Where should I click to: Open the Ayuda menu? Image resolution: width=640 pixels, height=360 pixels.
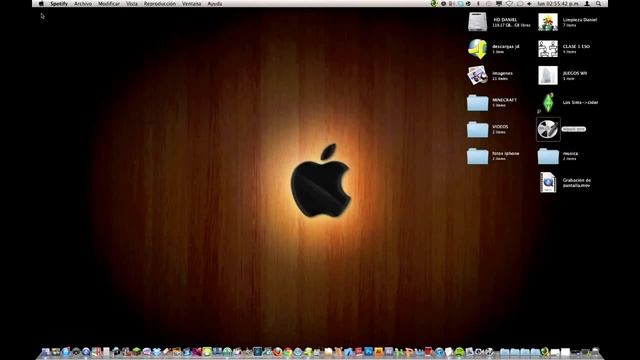[x=215, y=4]
